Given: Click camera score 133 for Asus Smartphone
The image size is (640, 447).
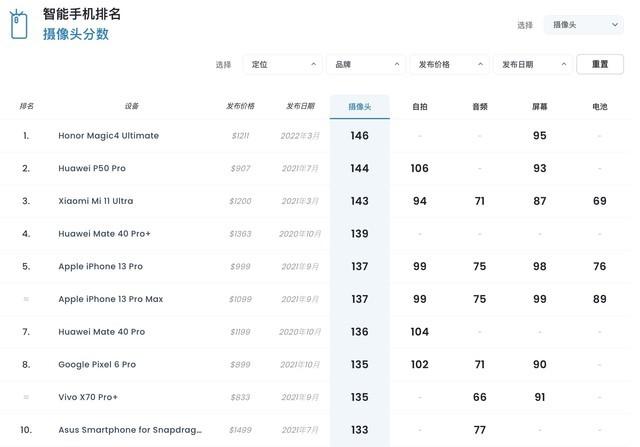Looking at the screenshot, I should tap(360, 430).
